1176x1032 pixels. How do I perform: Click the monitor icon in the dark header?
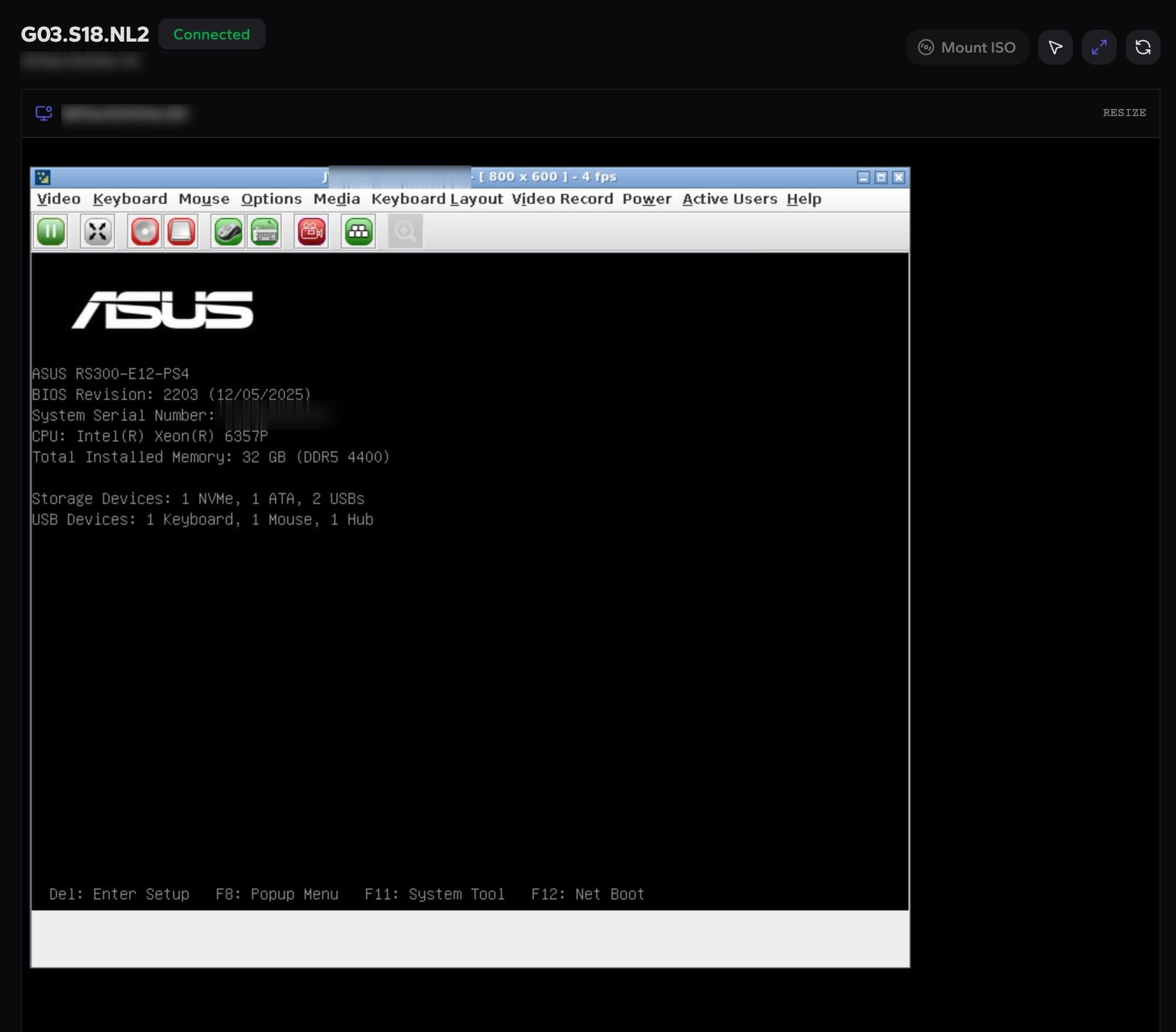pyautogui.click(x=44, y=113)
